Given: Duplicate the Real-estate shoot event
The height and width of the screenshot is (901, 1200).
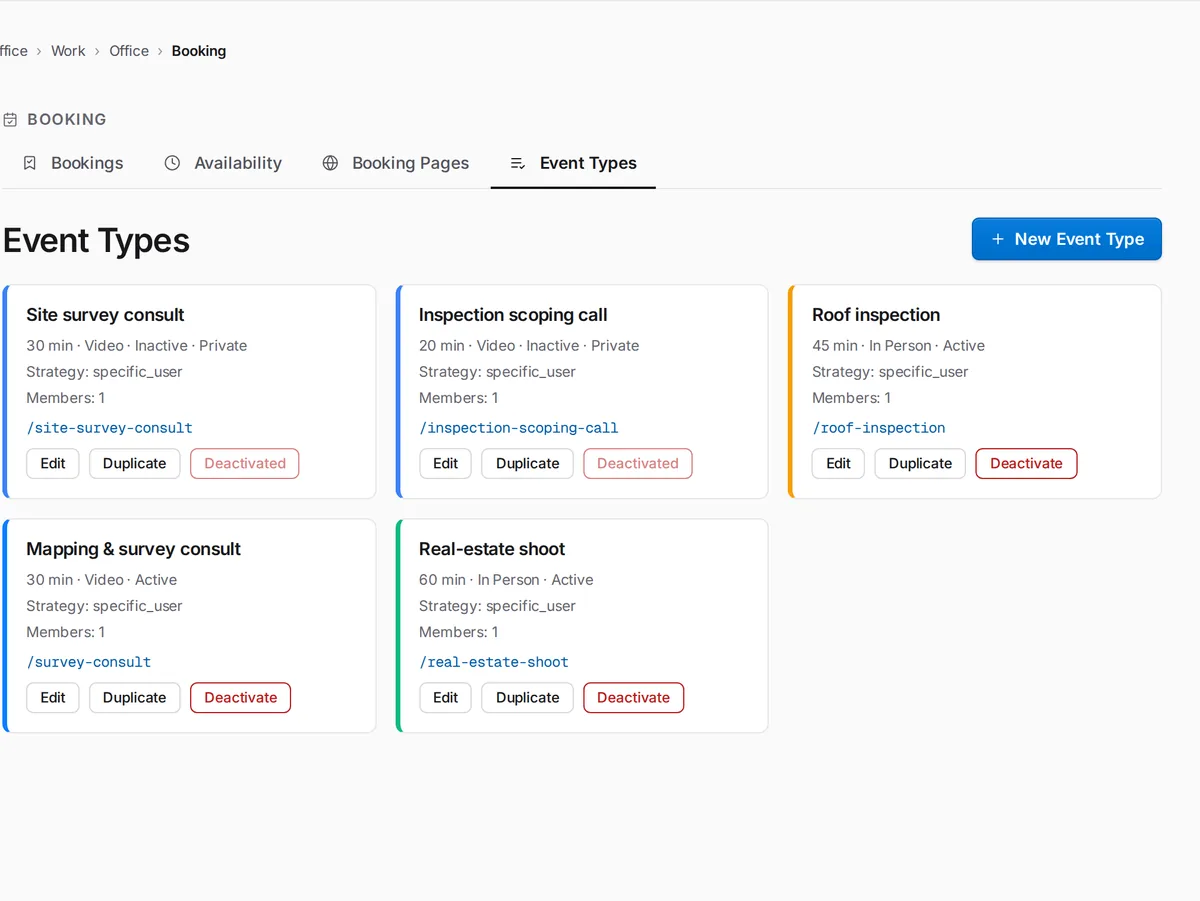Looking at the screenshot, I should (x=527, y=698).
